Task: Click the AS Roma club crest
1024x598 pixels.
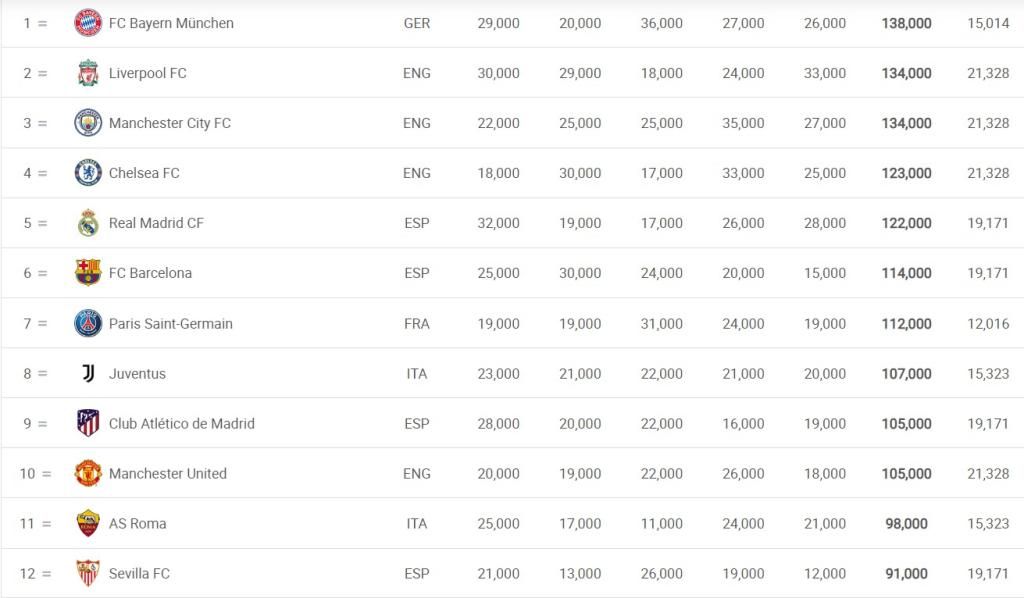Action: click(88, 523)
